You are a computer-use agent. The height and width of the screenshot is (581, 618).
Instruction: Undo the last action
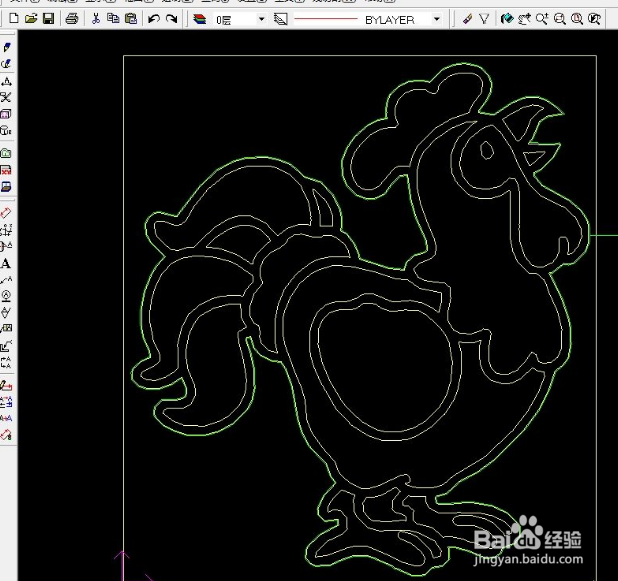154,19
